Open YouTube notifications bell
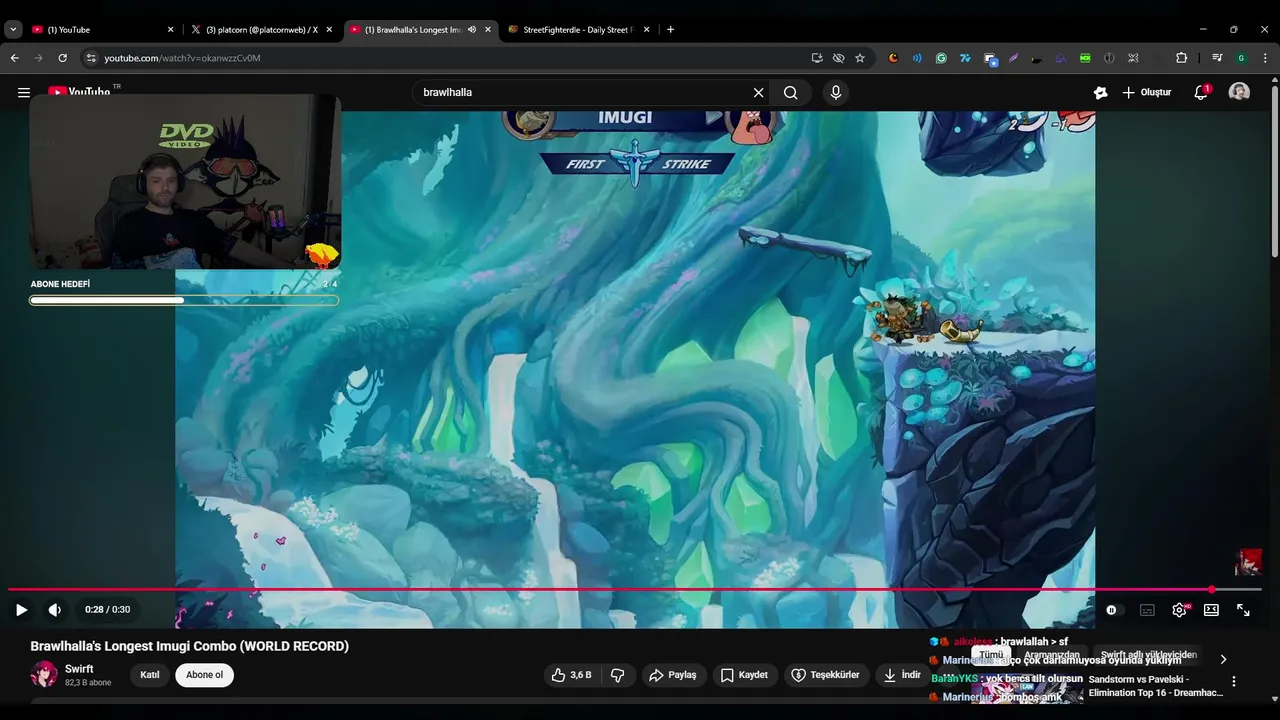The width and height of the screenshot is (1280, 720). pyautogui.click(x=1201, y=93)
